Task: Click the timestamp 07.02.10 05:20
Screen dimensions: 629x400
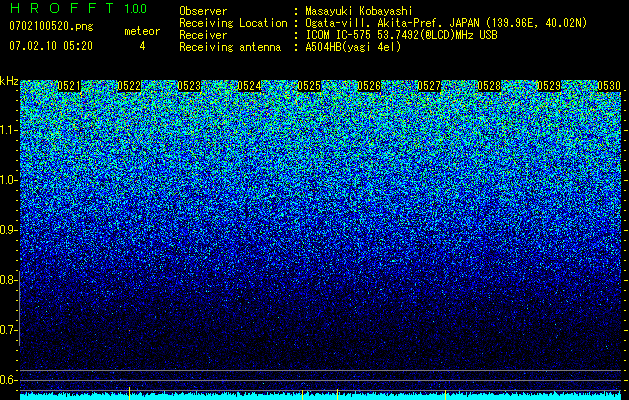Action: pyautogui.click(x=51, y=46)
